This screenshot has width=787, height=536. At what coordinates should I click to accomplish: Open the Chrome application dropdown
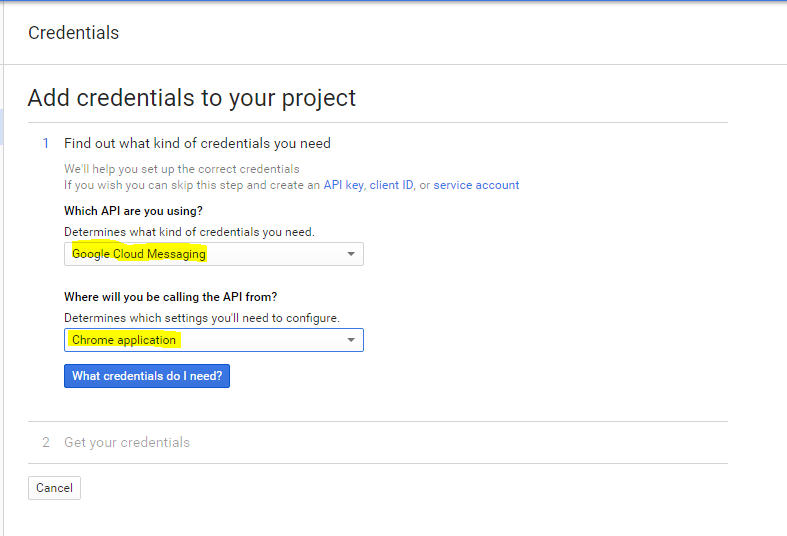coord(214,340)
